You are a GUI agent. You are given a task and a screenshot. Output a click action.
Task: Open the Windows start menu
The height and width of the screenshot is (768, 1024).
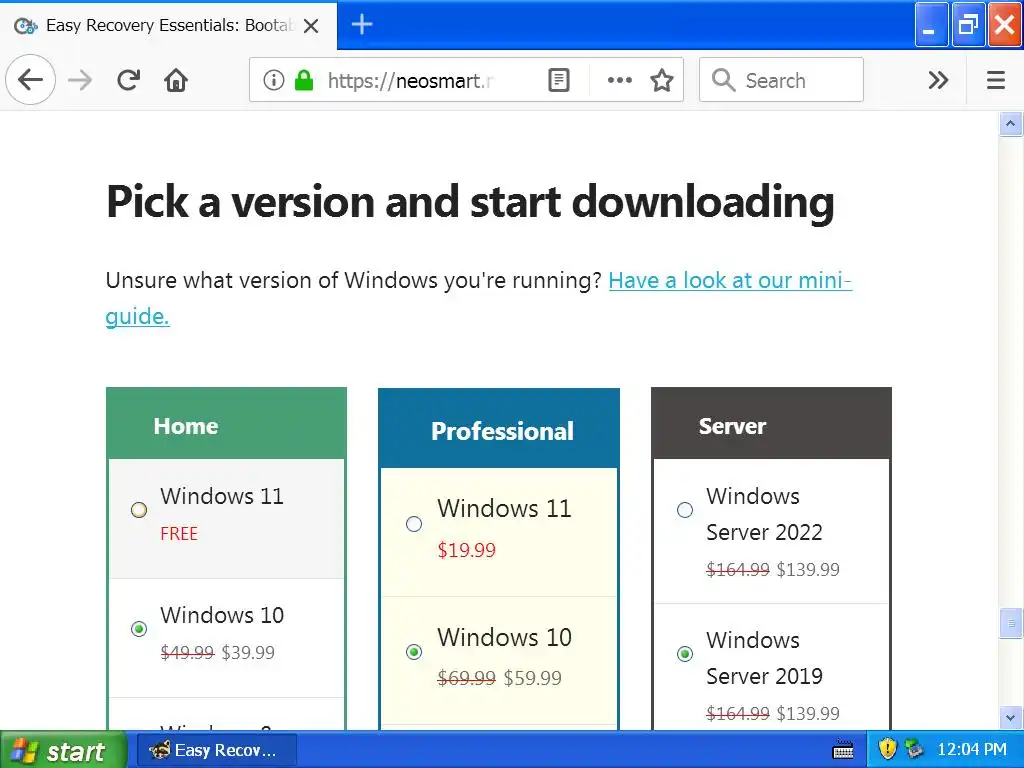pyautogui.click(x=63, y=750)
